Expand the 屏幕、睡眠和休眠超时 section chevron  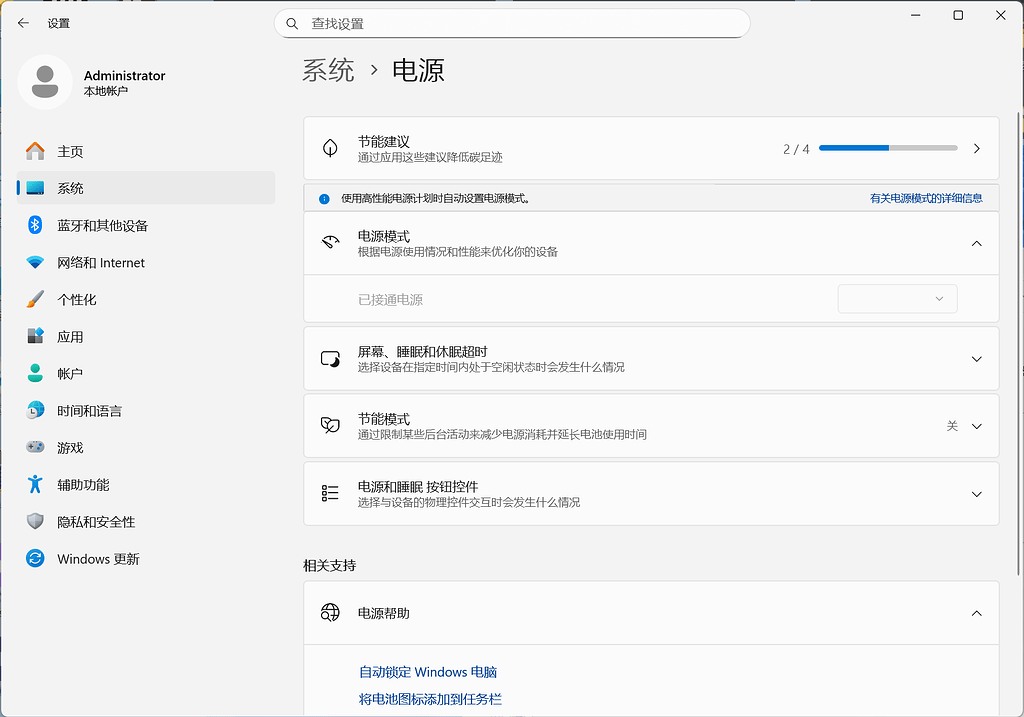point(976,359)
